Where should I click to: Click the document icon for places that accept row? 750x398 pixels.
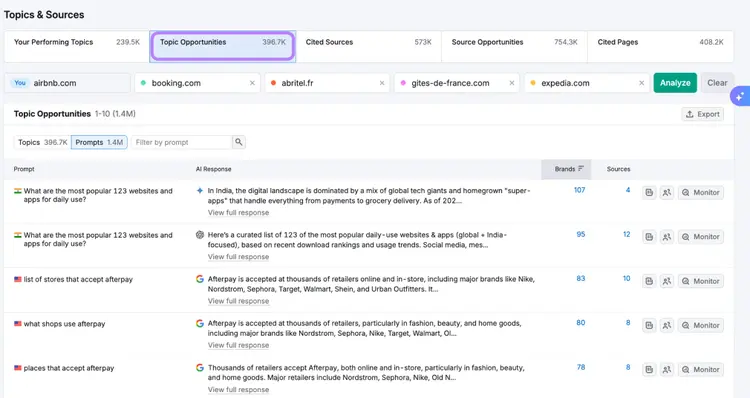(649, 369)
